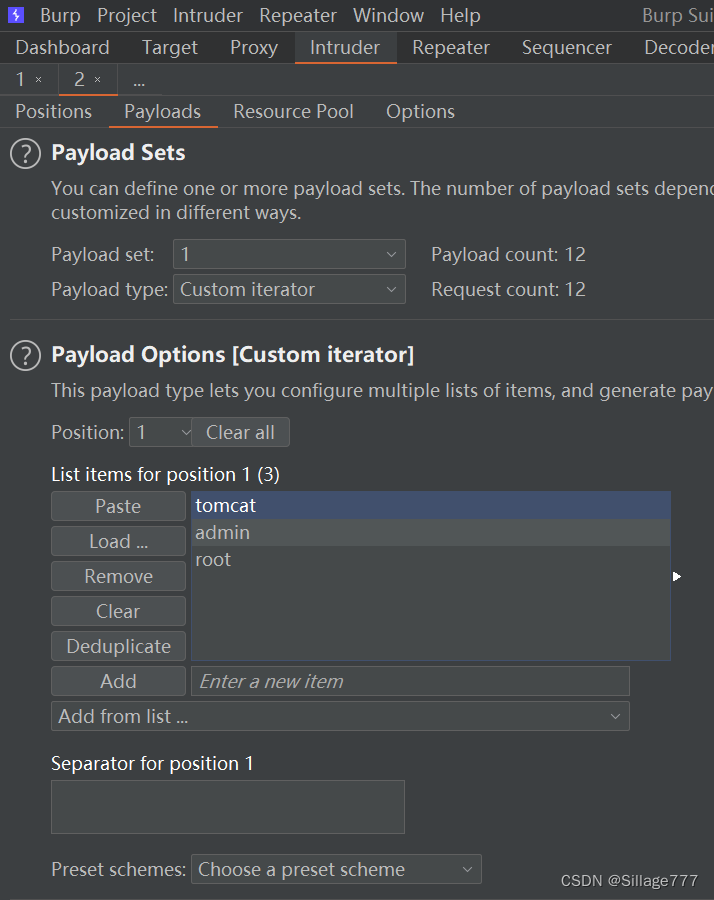Open help for Payload Options section
Viewport: 714px width, 900px height.
click(25, 355)
